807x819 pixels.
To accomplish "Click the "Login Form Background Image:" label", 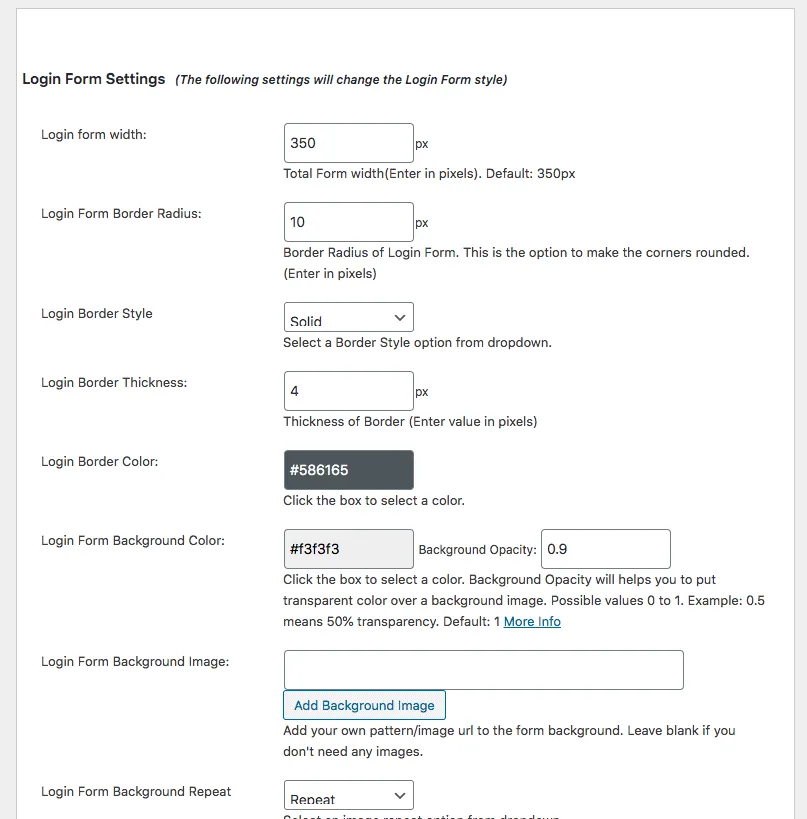I will click(x=135, y=662).
